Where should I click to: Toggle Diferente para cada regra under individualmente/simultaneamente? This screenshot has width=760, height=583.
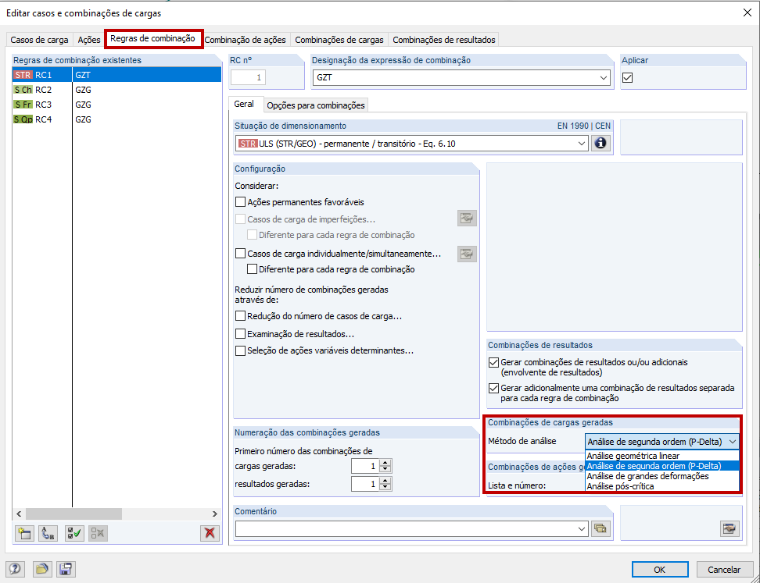click(x=252, y=269)
